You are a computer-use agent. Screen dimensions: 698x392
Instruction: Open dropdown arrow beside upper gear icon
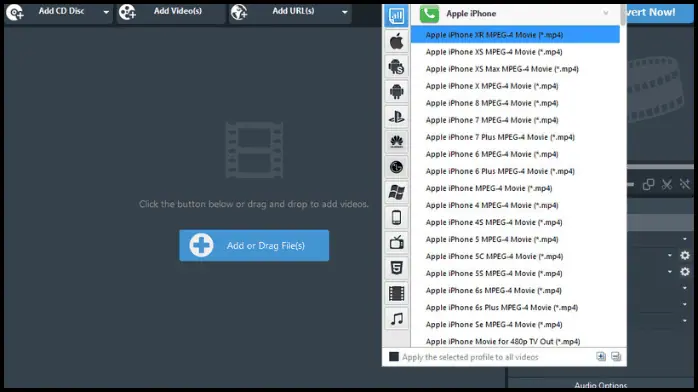click(x=670, y=255)
